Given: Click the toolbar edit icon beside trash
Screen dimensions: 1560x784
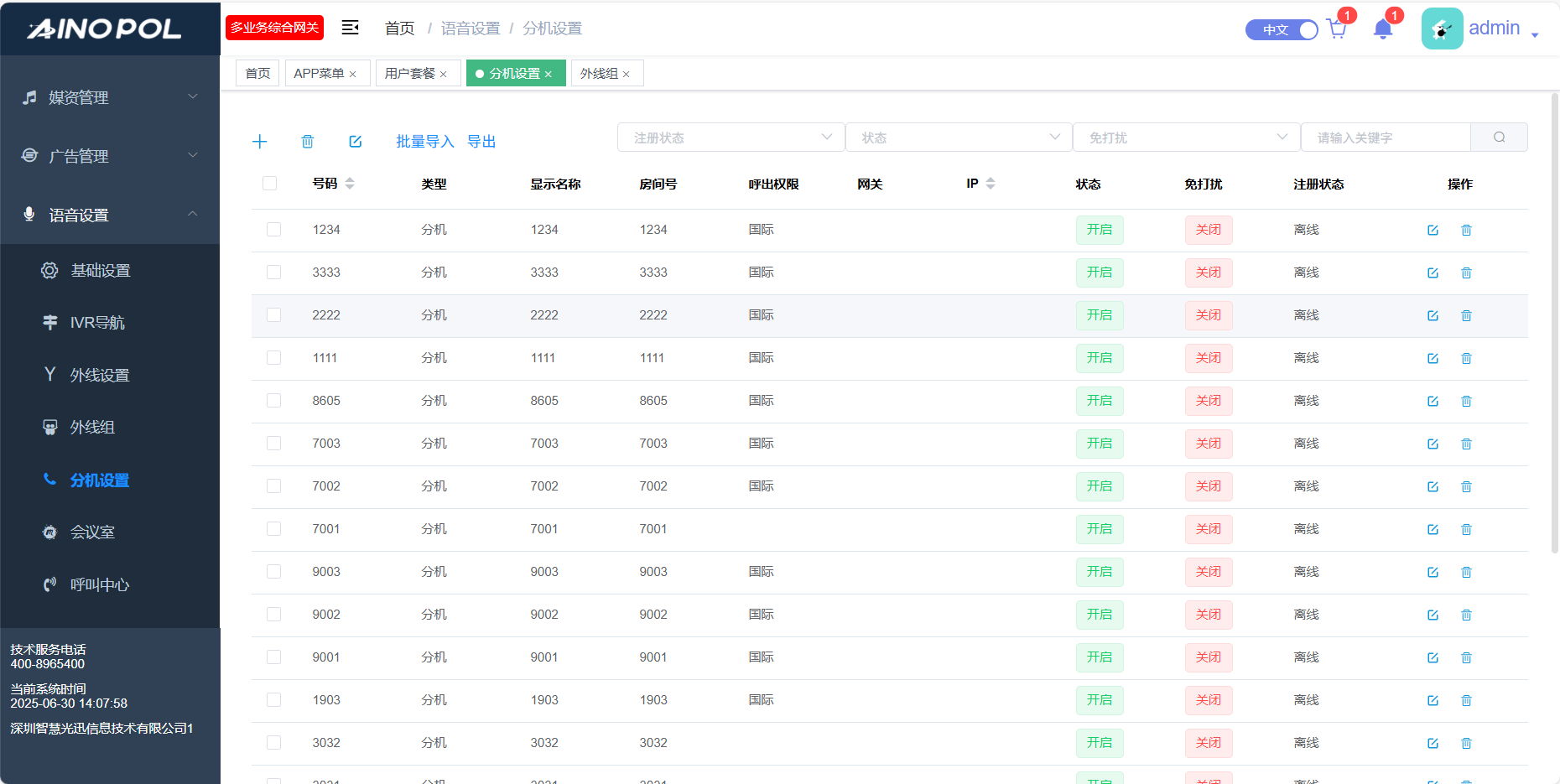Looking at the screenshot, I should tap(356, 142).
